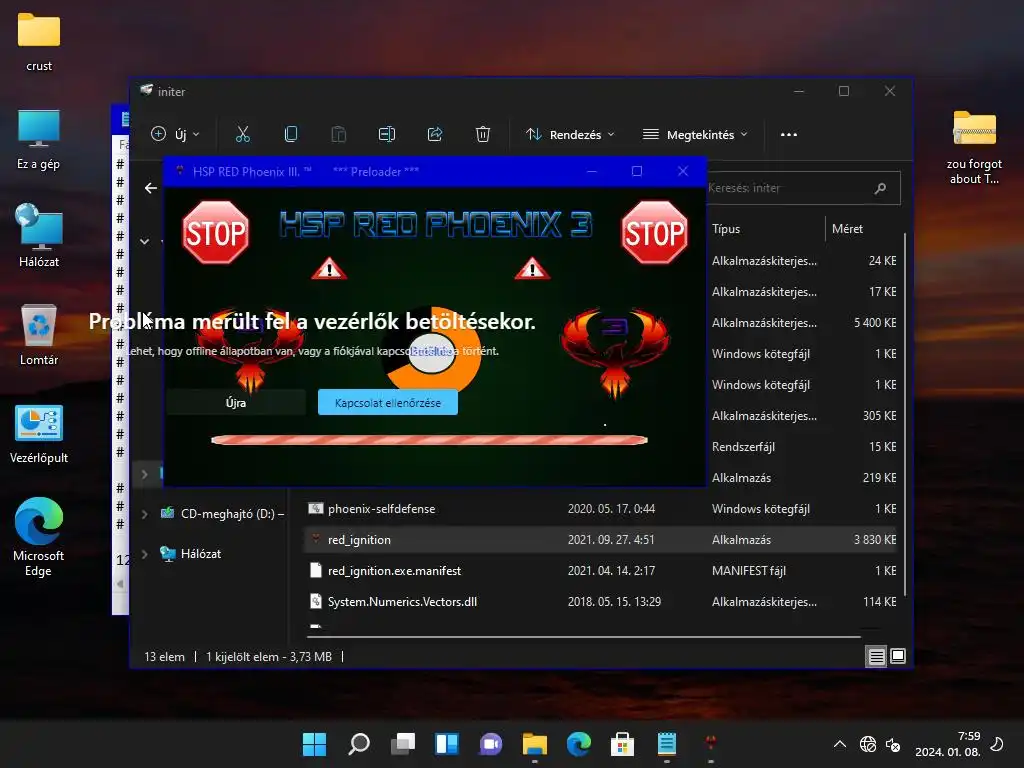Expand CD-meghajtó (D:) tree node
Screen dimensions: 1024x768
[144, 514]
